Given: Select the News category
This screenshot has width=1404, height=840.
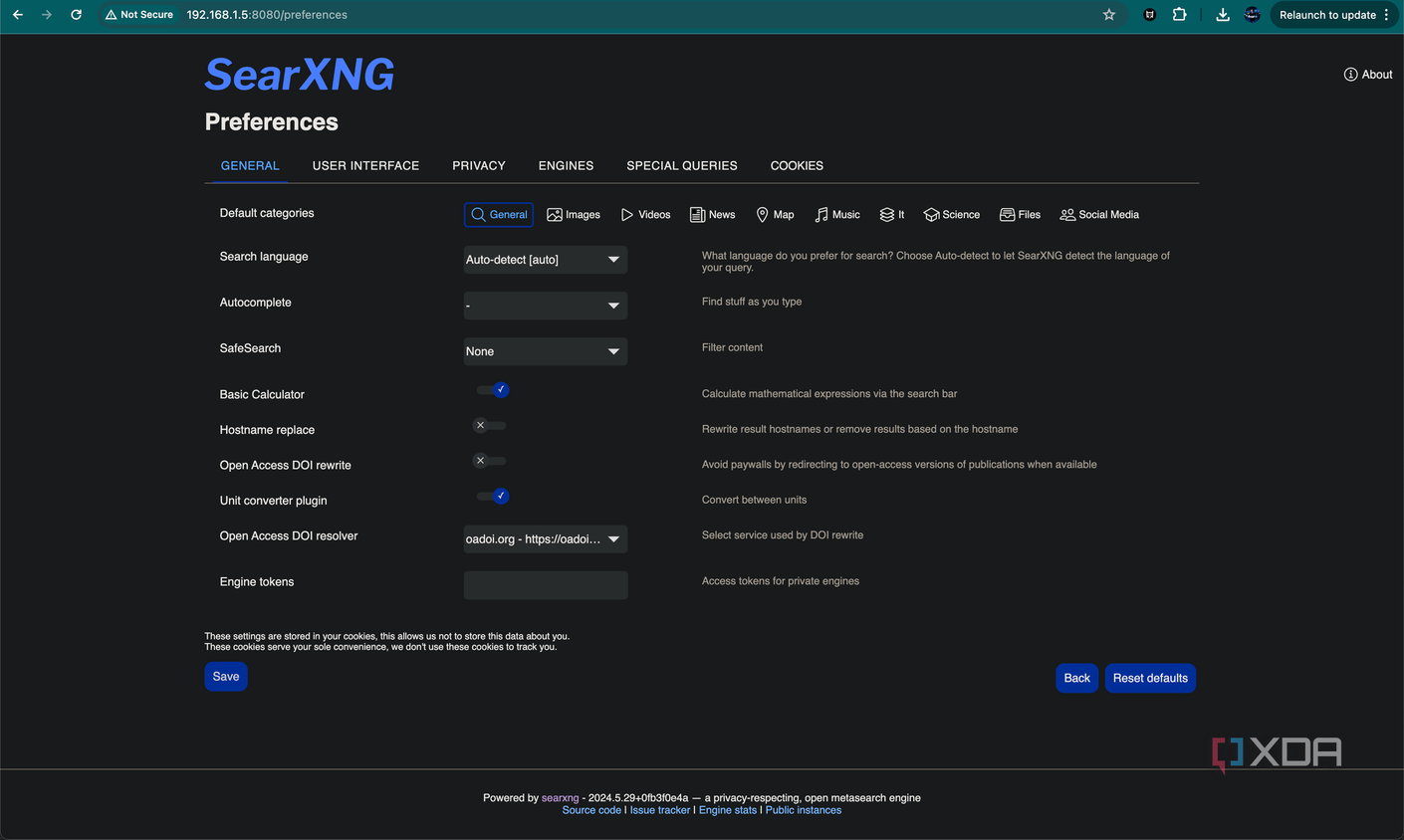Looking at the screenshot, I should click(x=713, y=214).
